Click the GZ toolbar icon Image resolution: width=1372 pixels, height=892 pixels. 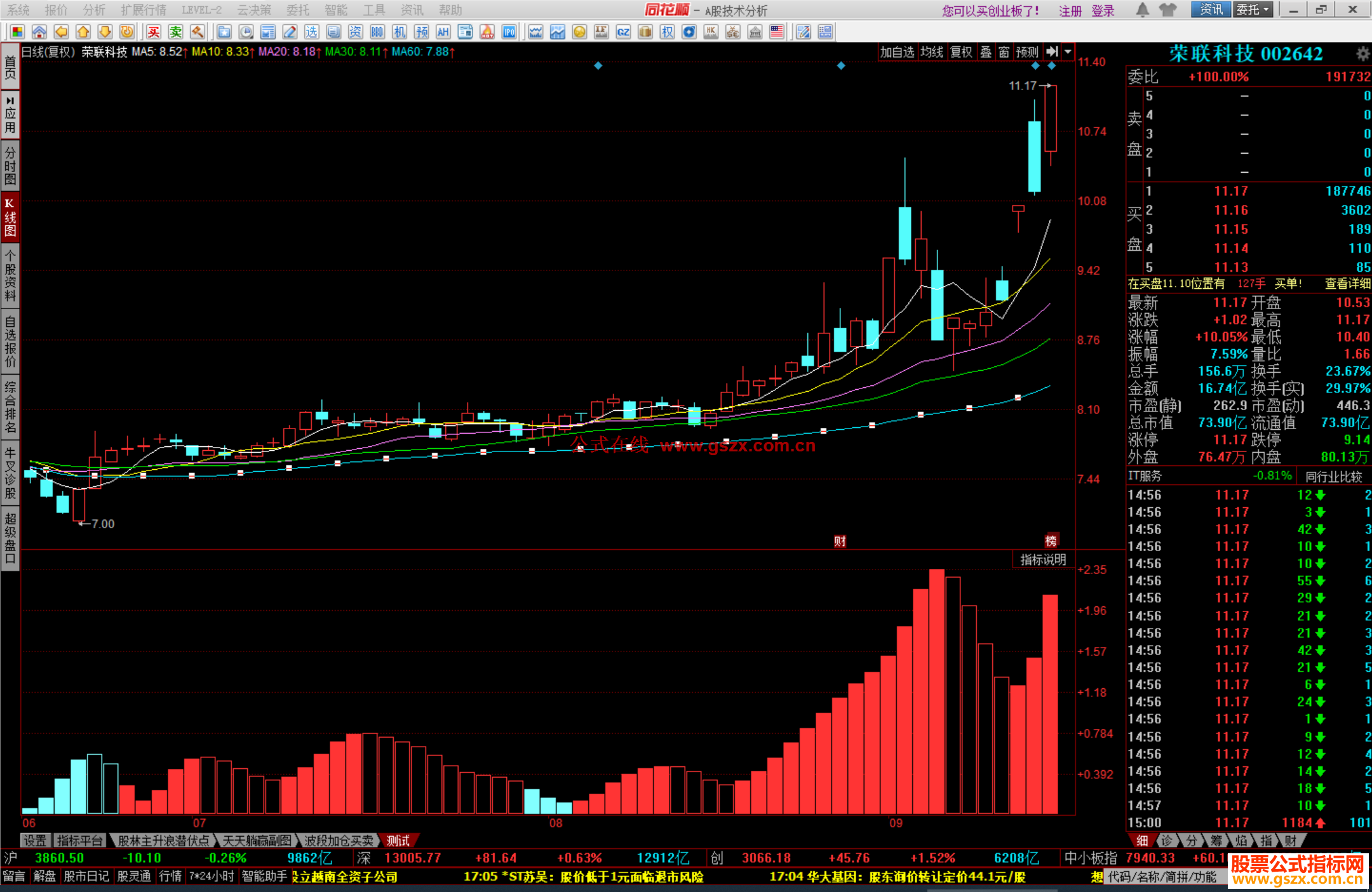point(623,32)
